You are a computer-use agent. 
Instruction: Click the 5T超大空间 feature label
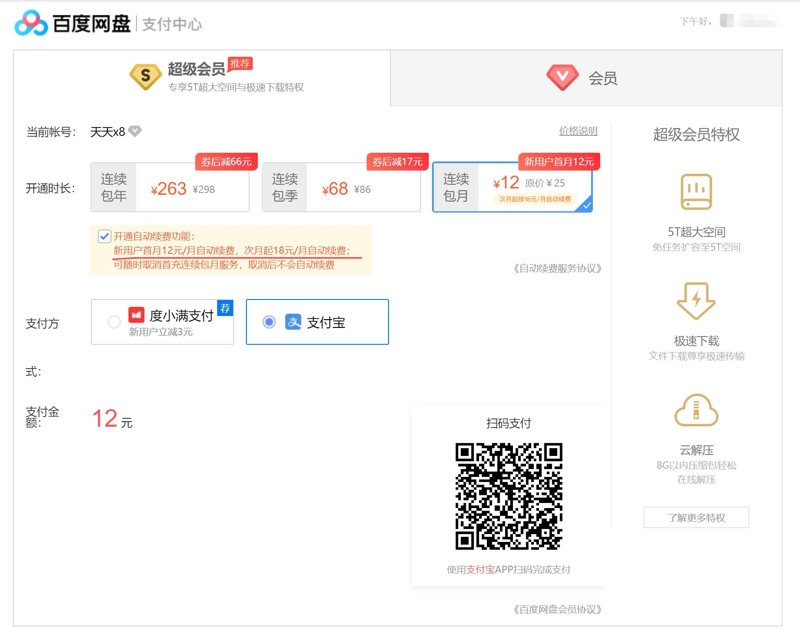click(696, 232)
